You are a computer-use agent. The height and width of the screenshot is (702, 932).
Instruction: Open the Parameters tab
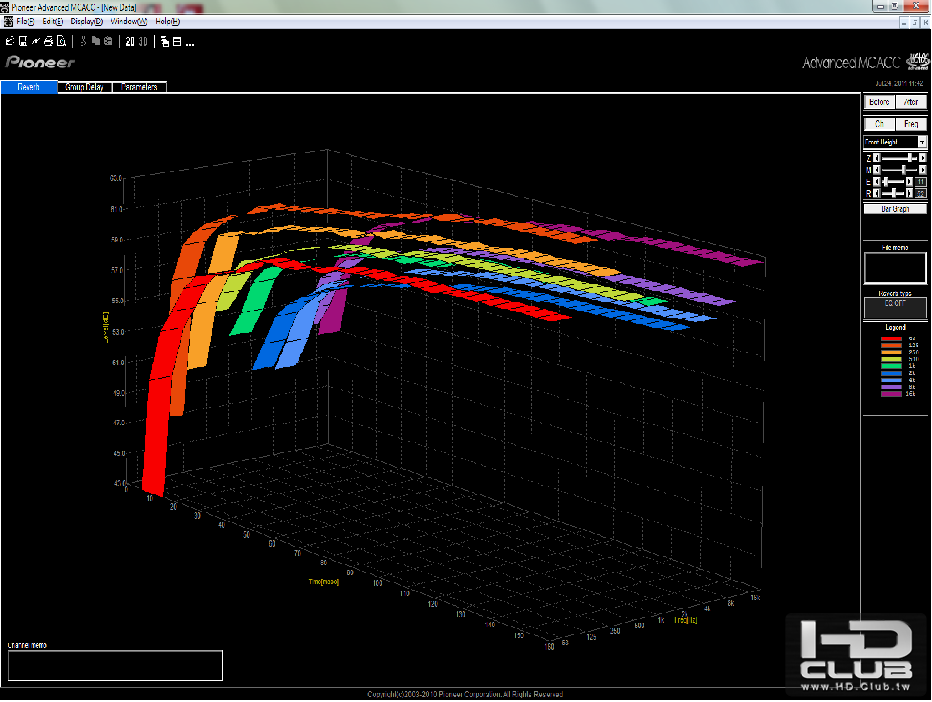[x=139, y=87]
